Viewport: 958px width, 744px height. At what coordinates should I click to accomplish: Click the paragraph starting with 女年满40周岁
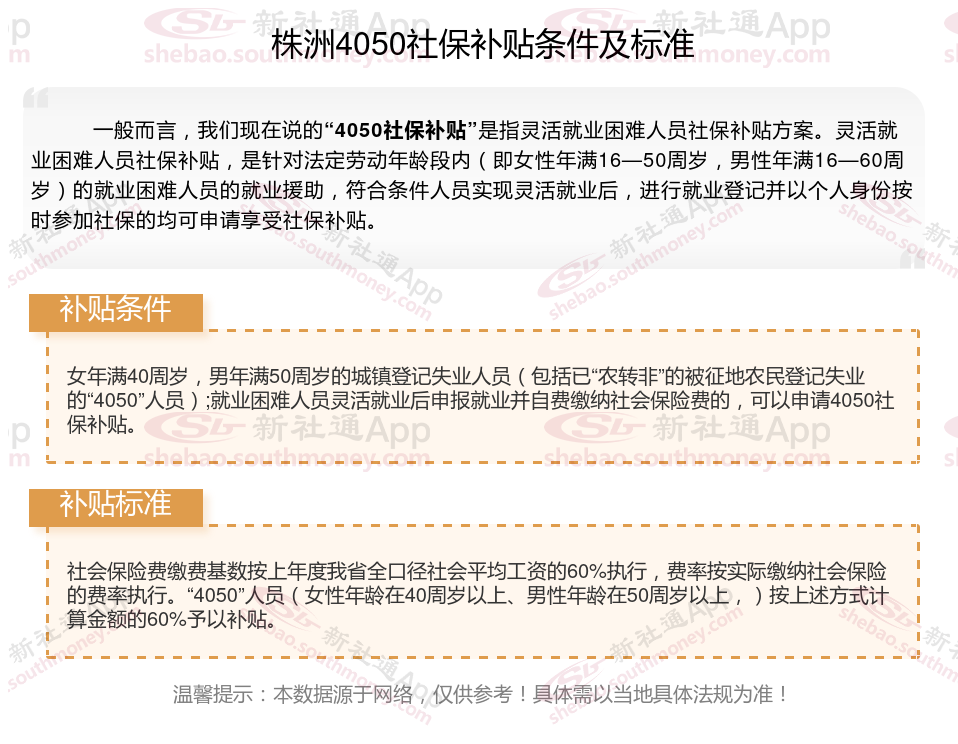pos(480,400)
